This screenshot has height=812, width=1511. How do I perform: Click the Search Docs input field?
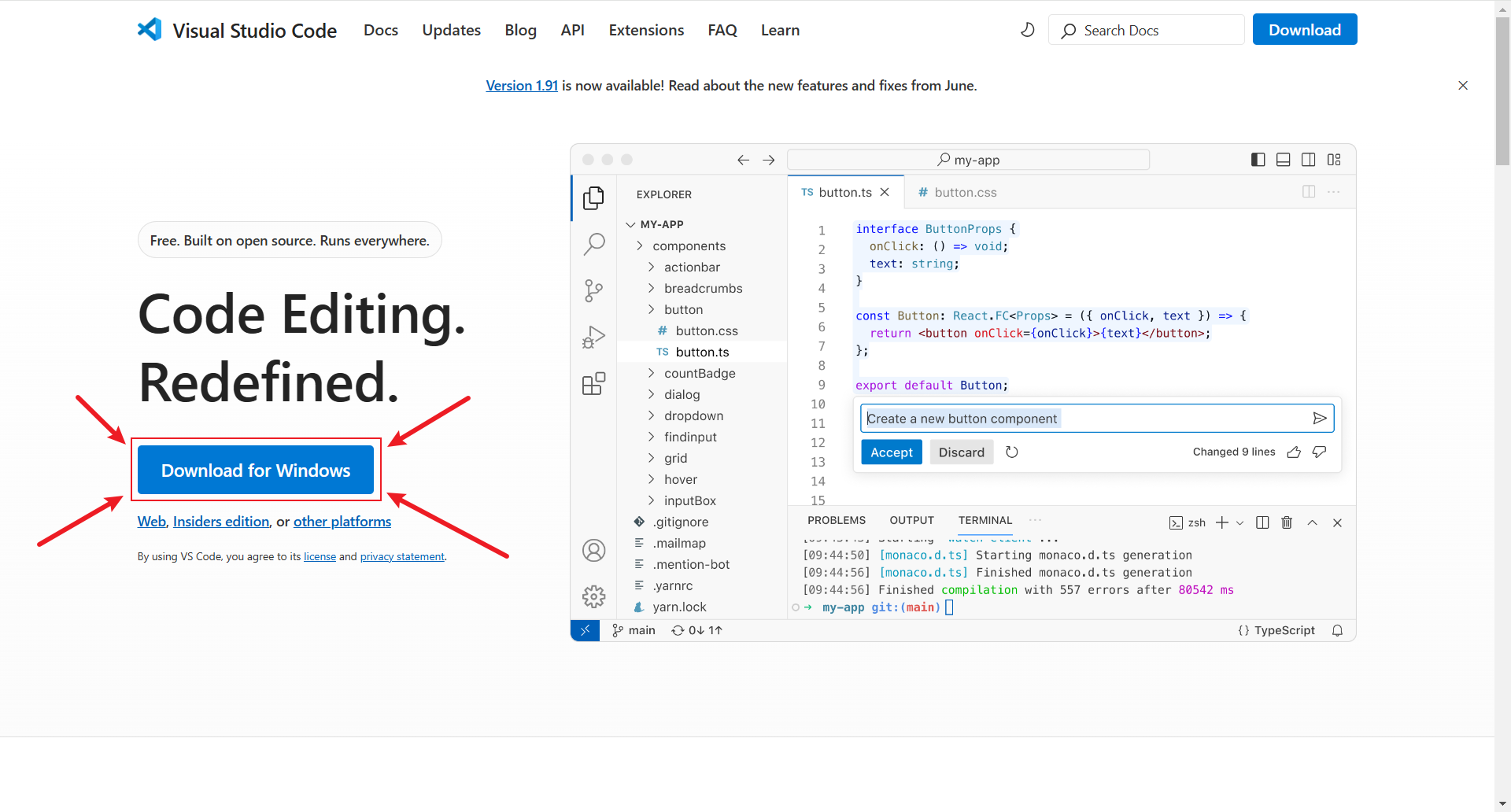pos(1146,30)
